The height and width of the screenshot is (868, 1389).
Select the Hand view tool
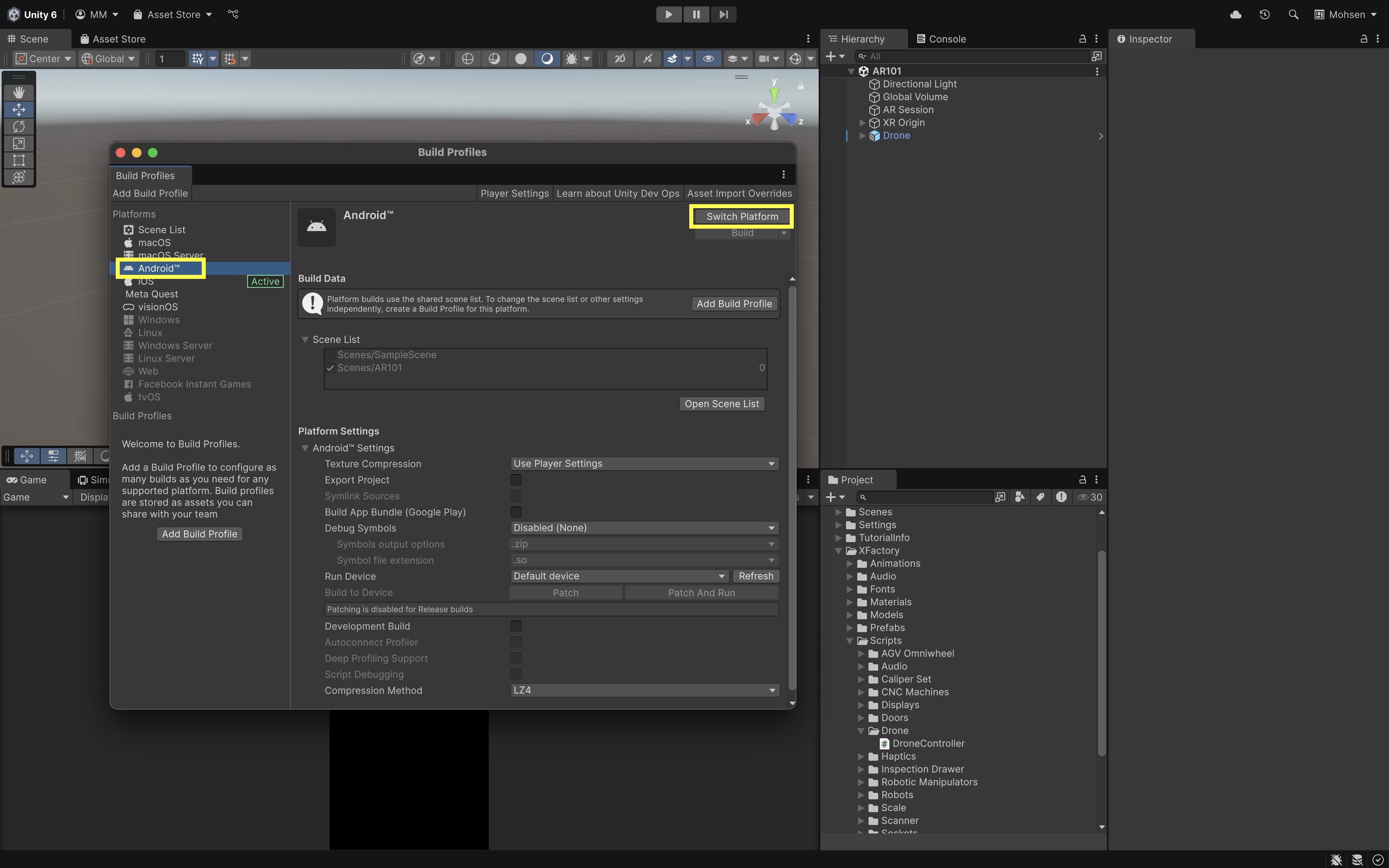tap(18, 92)
